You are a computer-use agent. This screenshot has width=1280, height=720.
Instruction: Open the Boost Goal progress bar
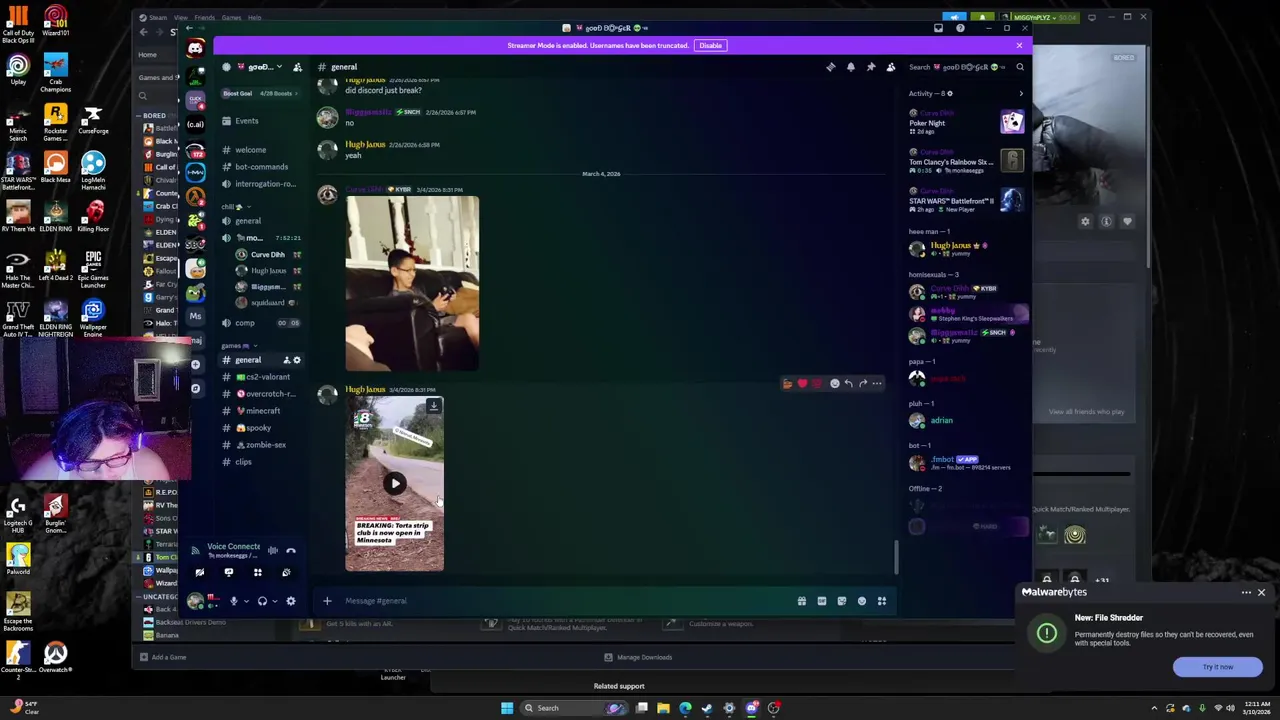(258, 93)
